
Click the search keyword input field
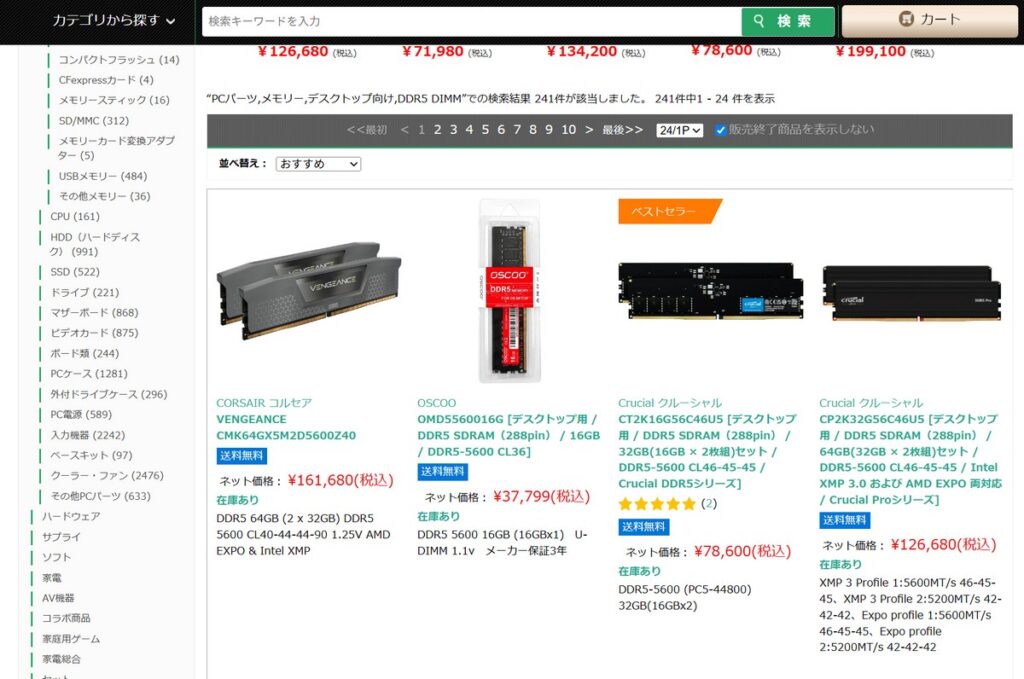click(470, 21)
